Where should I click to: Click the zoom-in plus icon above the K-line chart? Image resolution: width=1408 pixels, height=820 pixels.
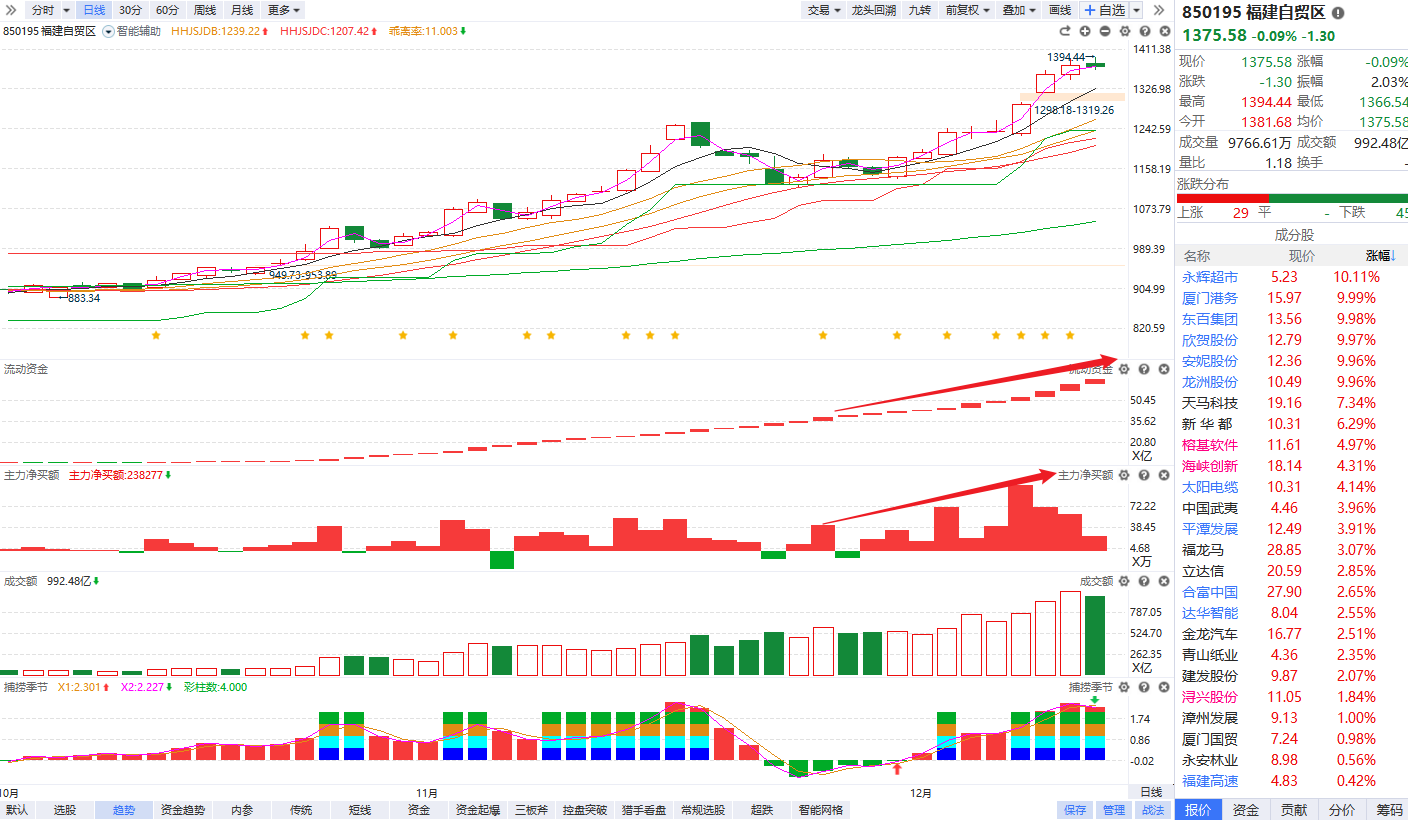click(x=1084, y=31)
